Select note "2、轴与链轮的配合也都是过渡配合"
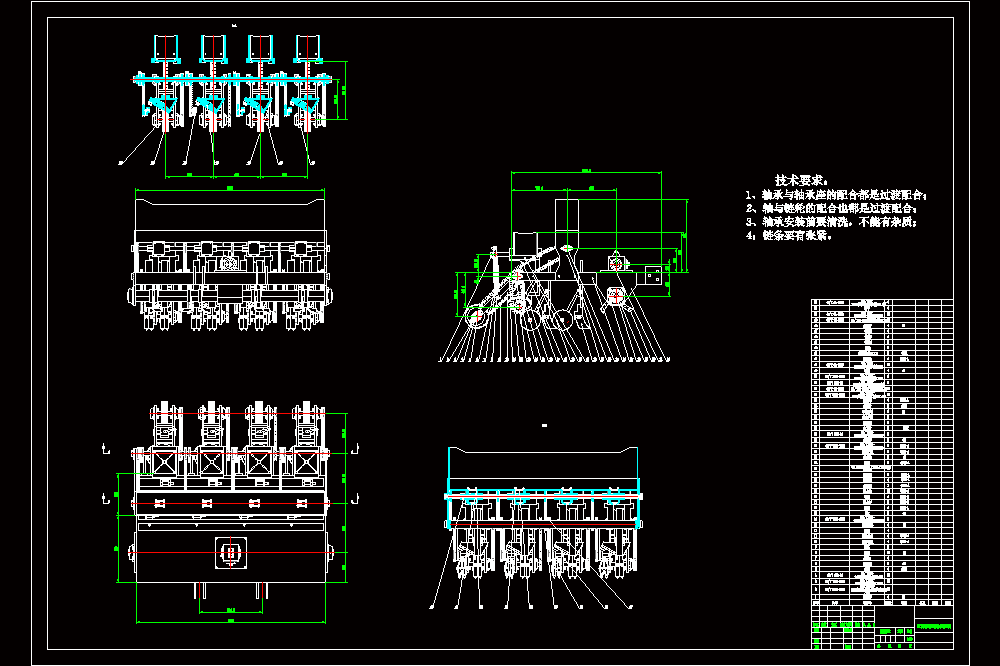Viewport: 1000px width, 666px height. pos(832,209)
